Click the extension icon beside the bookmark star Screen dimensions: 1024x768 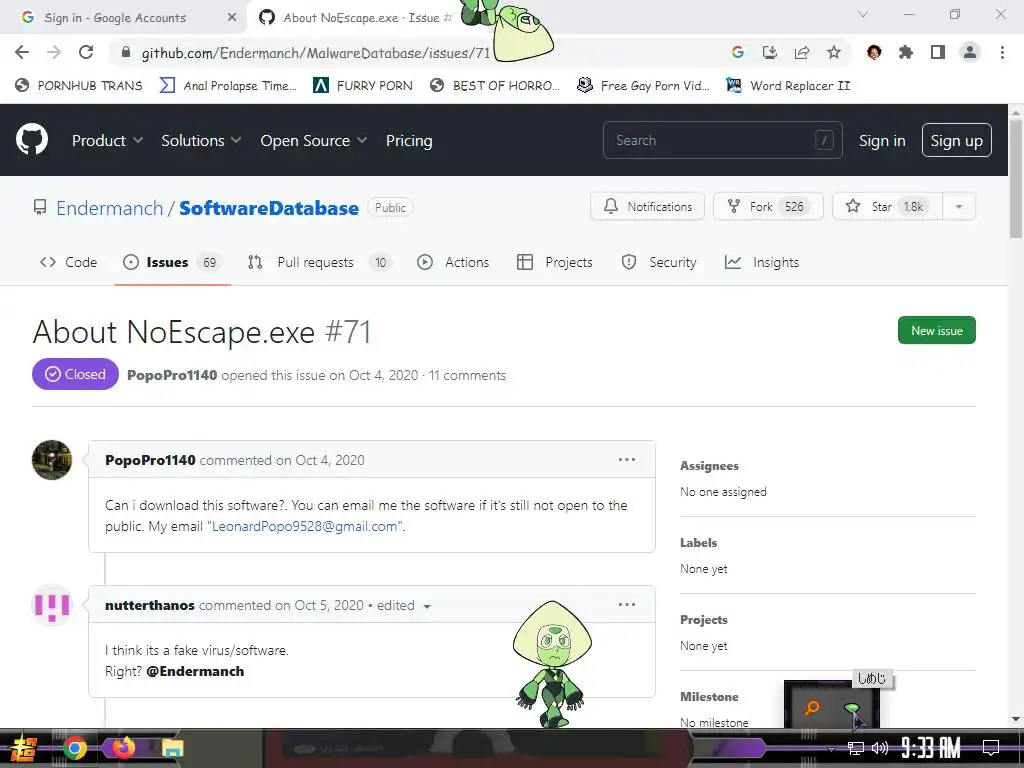(874, 52)
